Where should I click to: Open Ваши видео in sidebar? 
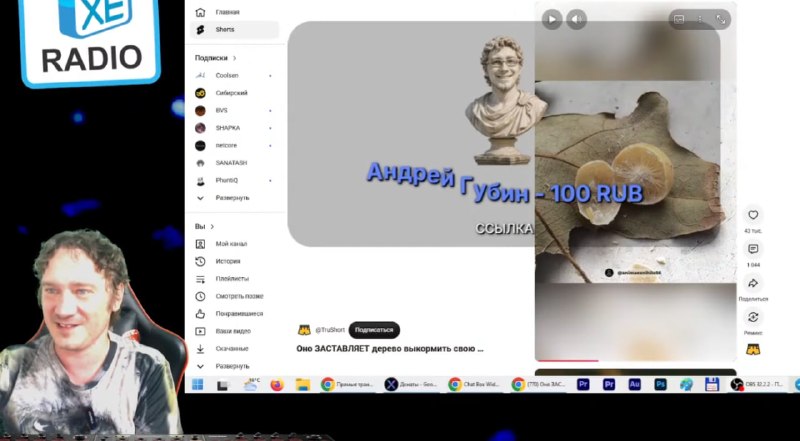235,331
